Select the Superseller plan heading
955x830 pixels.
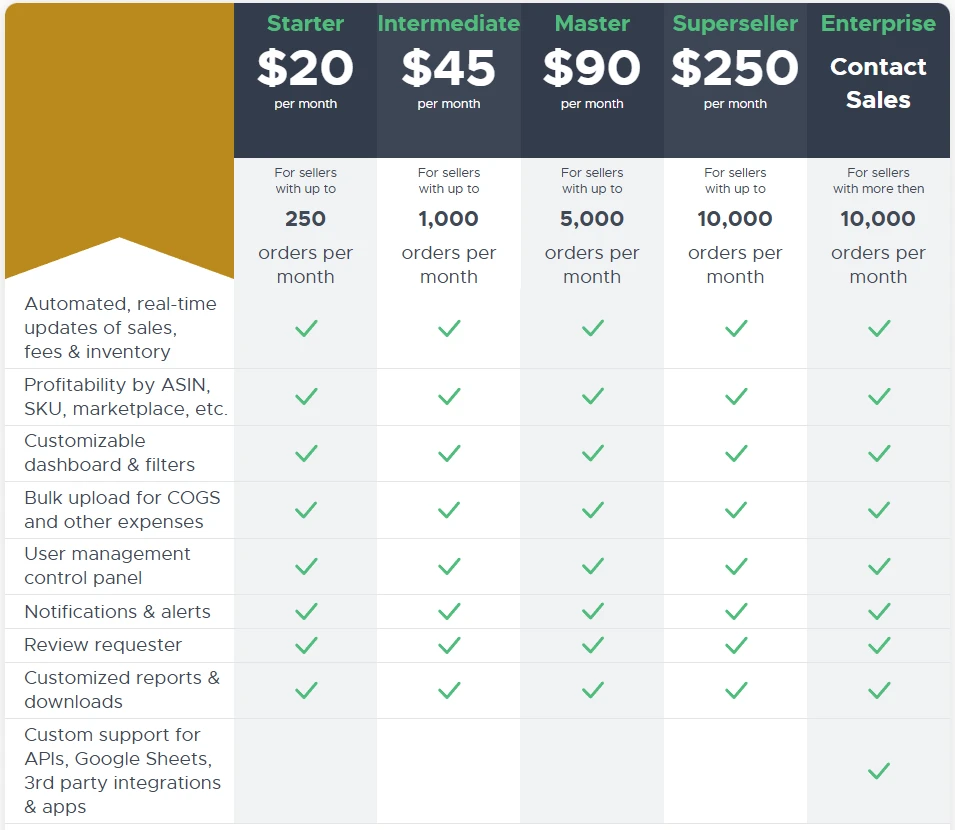pos(735,23)
